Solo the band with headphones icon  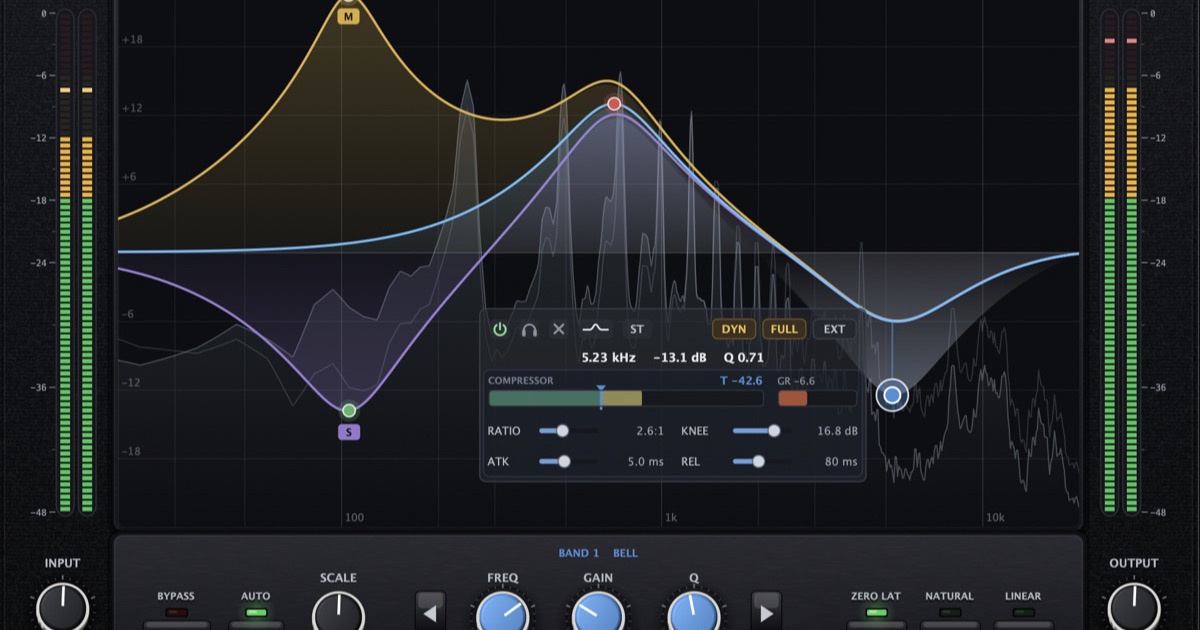tap(529, 329)
